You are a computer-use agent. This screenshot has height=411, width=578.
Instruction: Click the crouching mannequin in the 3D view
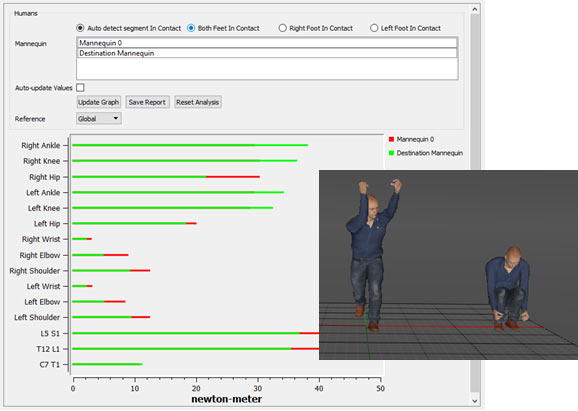(x=508, y=289)
